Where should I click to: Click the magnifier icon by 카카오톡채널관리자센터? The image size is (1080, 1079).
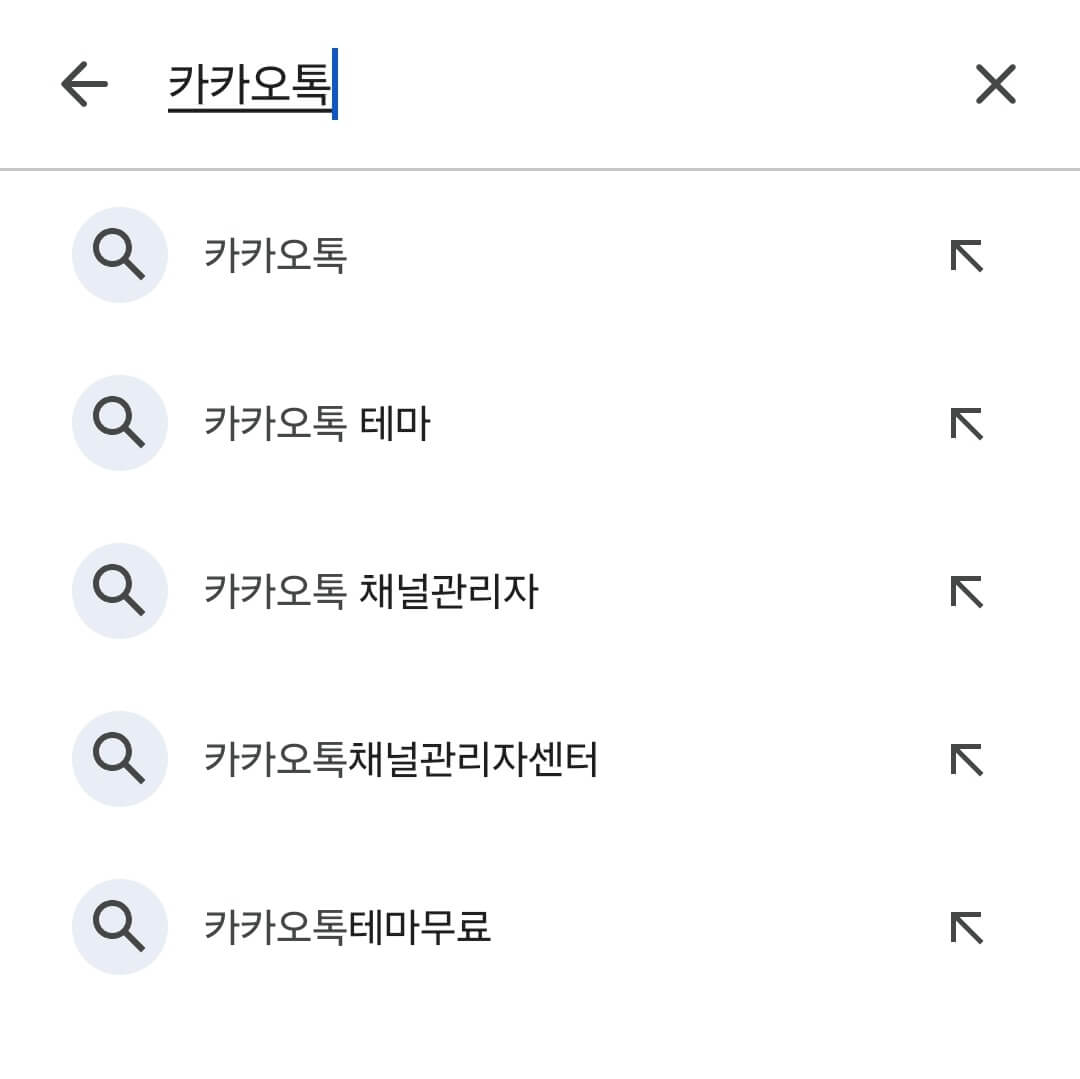tap(118, 758)
